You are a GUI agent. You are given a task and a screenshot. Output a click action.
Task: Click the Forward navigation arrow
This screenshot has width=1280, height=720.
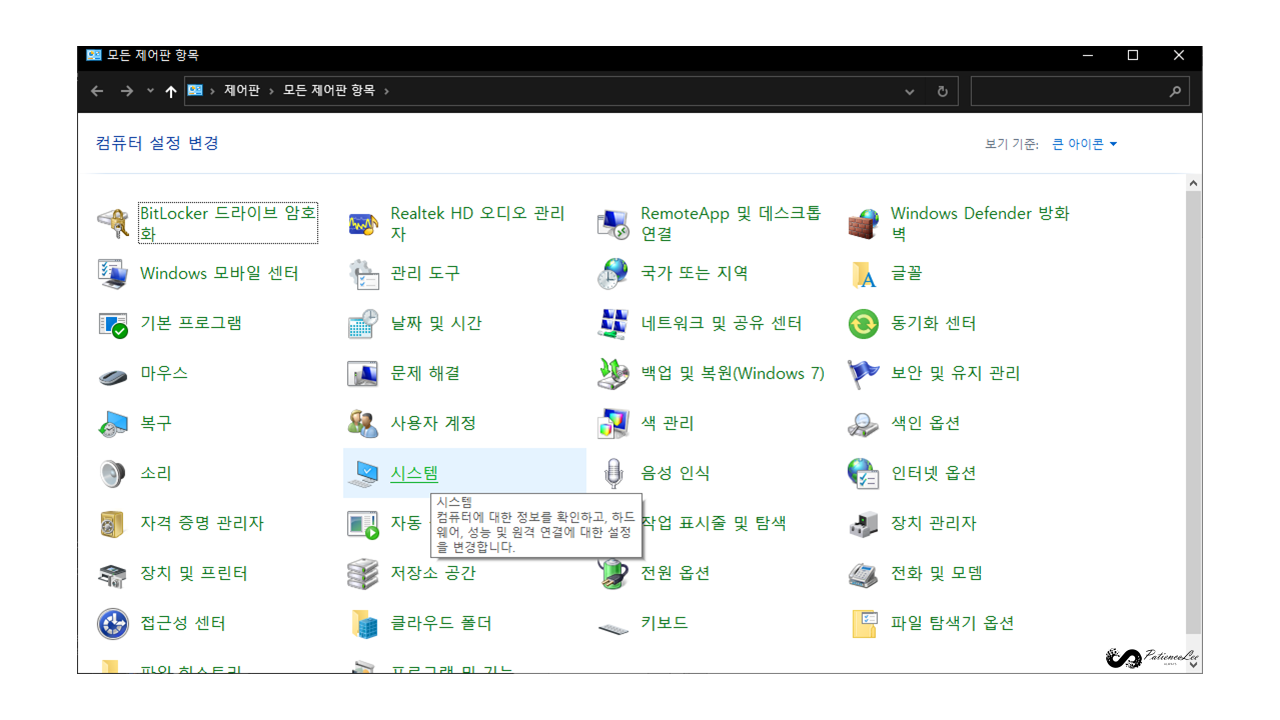(127, 91)
